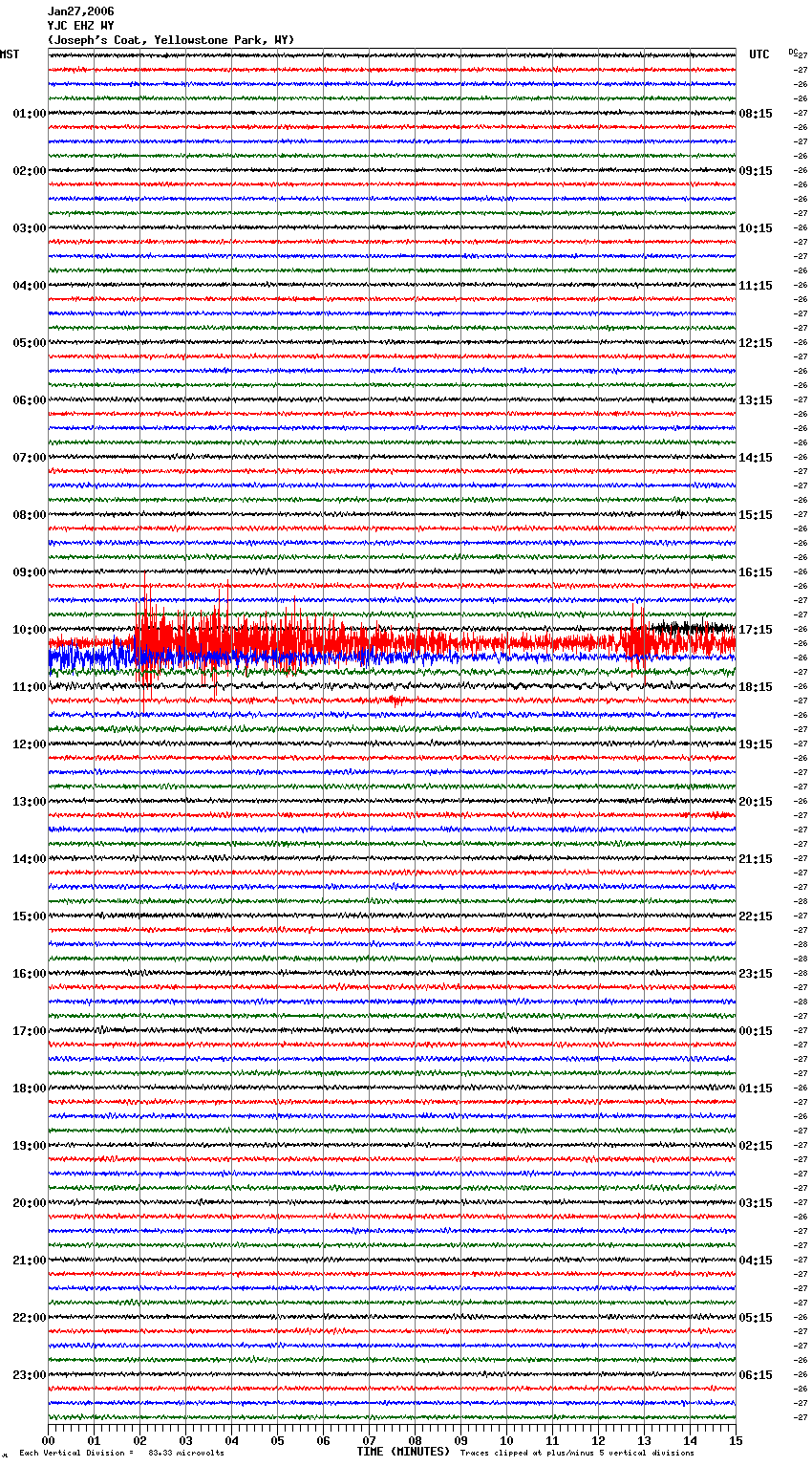Screen dimensions: 812x1466
Task: Click minute axis tick label "00" below the plot
Action: 48,1440
